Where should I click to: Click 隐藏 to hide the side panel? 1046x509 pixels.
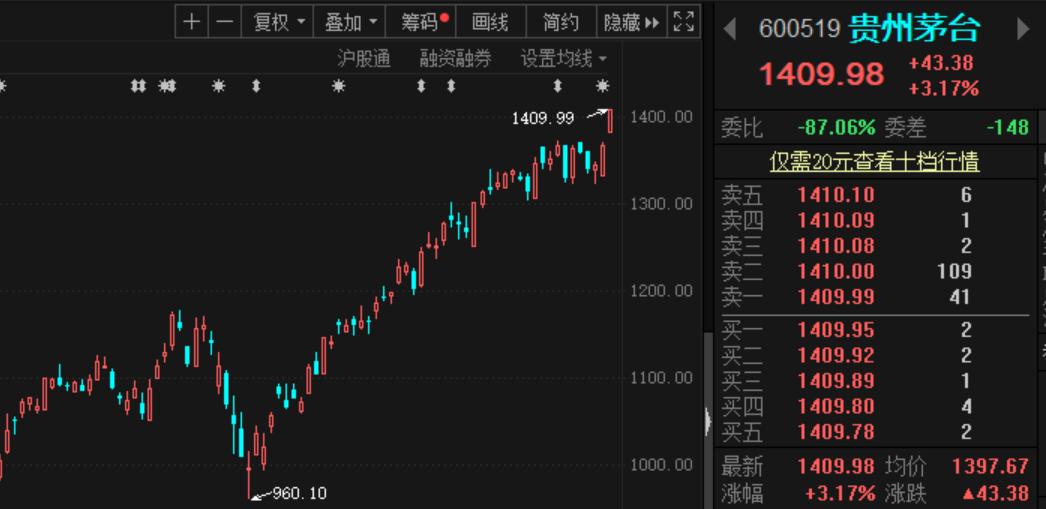[x=630, y=22]
